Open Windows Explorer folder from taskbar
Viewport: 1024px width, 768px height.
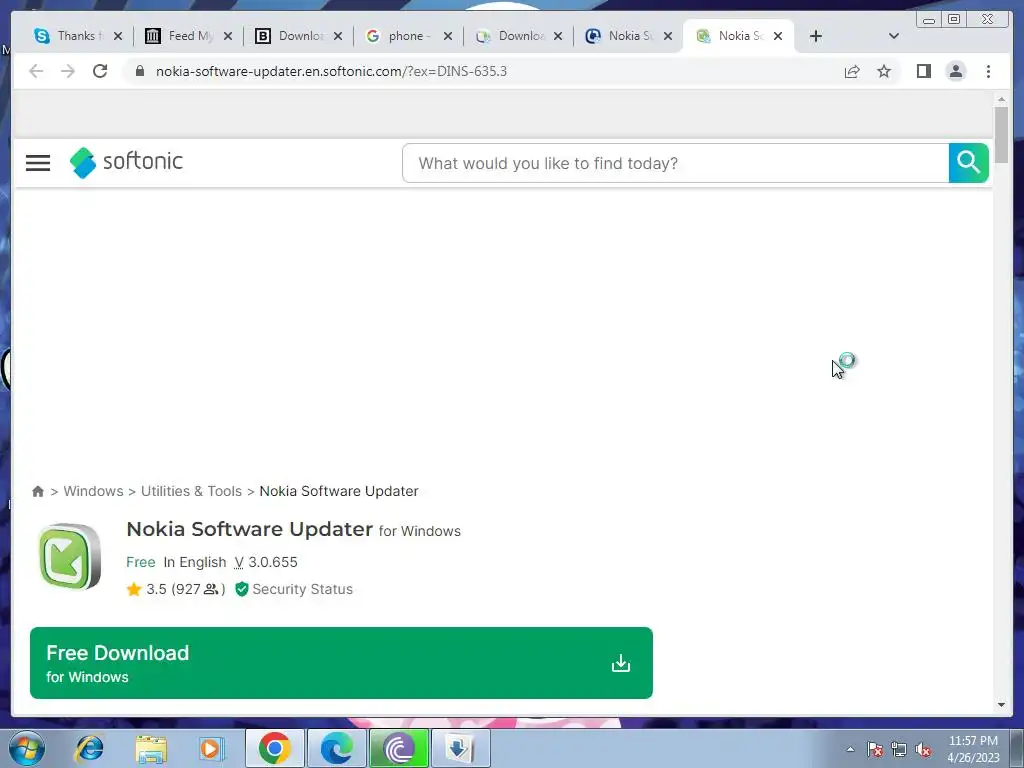151,749
